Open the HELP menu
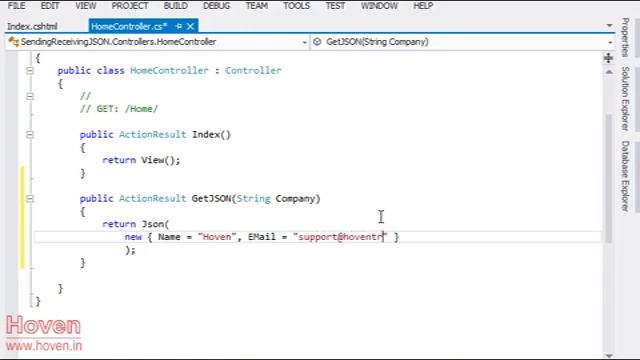 click(423, 6)
